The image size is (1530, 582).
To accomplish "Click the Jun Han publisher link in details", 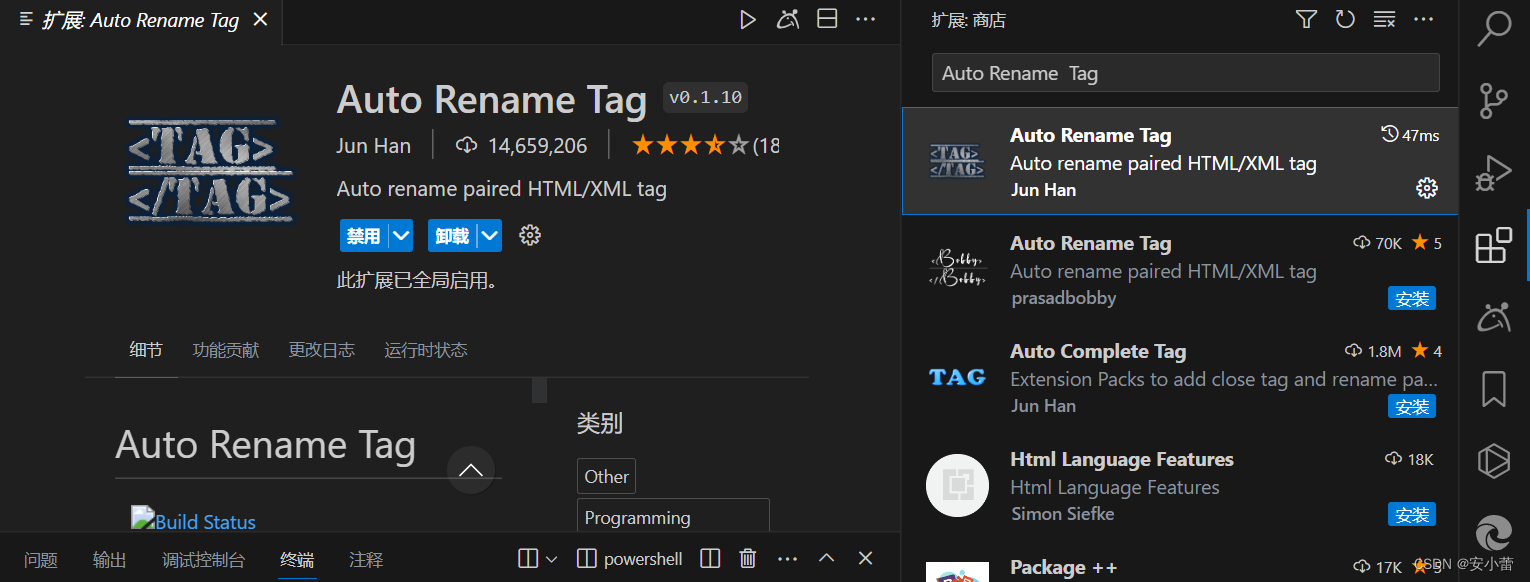I will (x=374, y=146).
